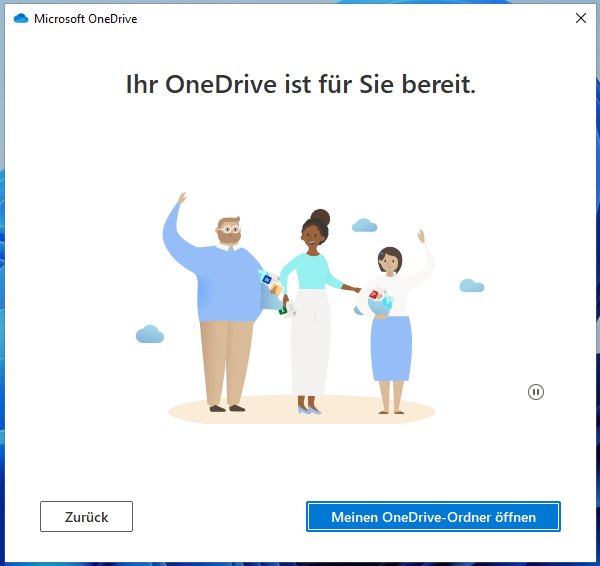Viewport: 600px width, 566px height.
Task: Click the heading Ihr OneDrive ist für Sie bereit
Action: click(301, 84)
